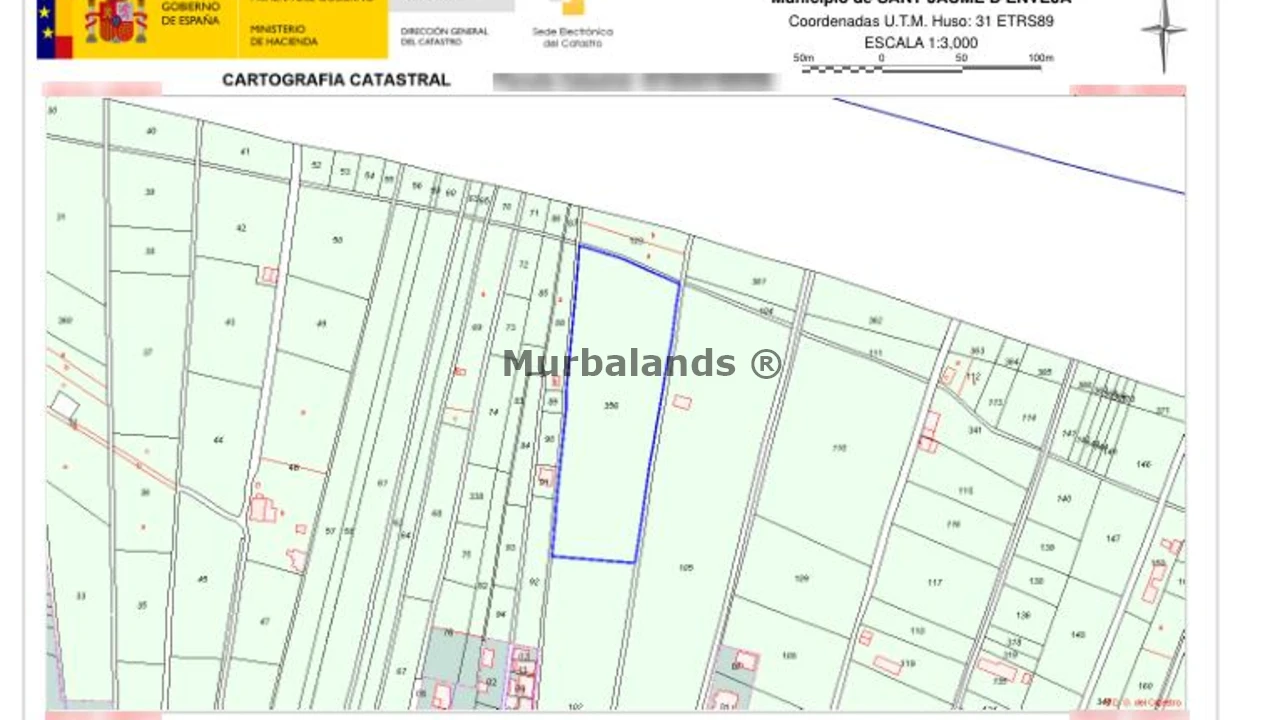Viewport: 1280px width, 720px height.
Task: Select parcel number 42 on the map
Action: 241,228
